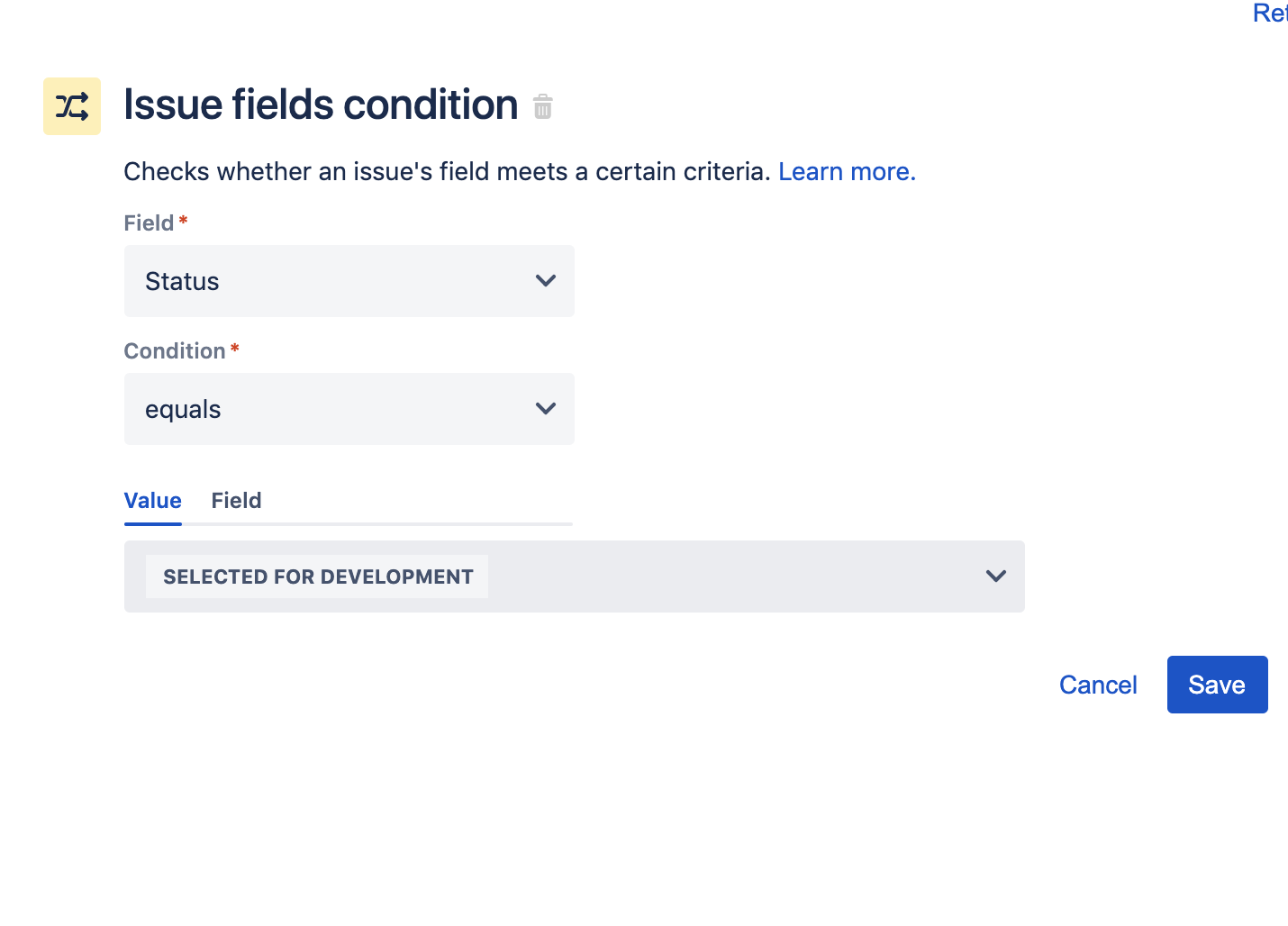This screenshot has height=926, width=1288.
Task: Click the Return link at the top right
Action: [1270, 14]
